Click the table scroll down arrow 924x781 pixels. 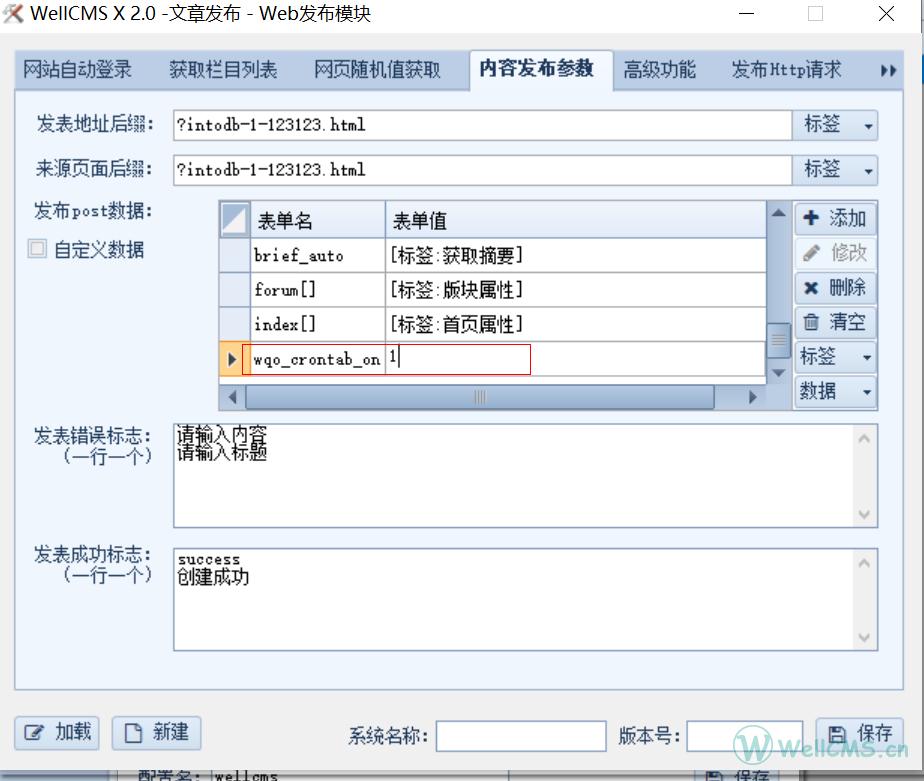tap(778, 373)
